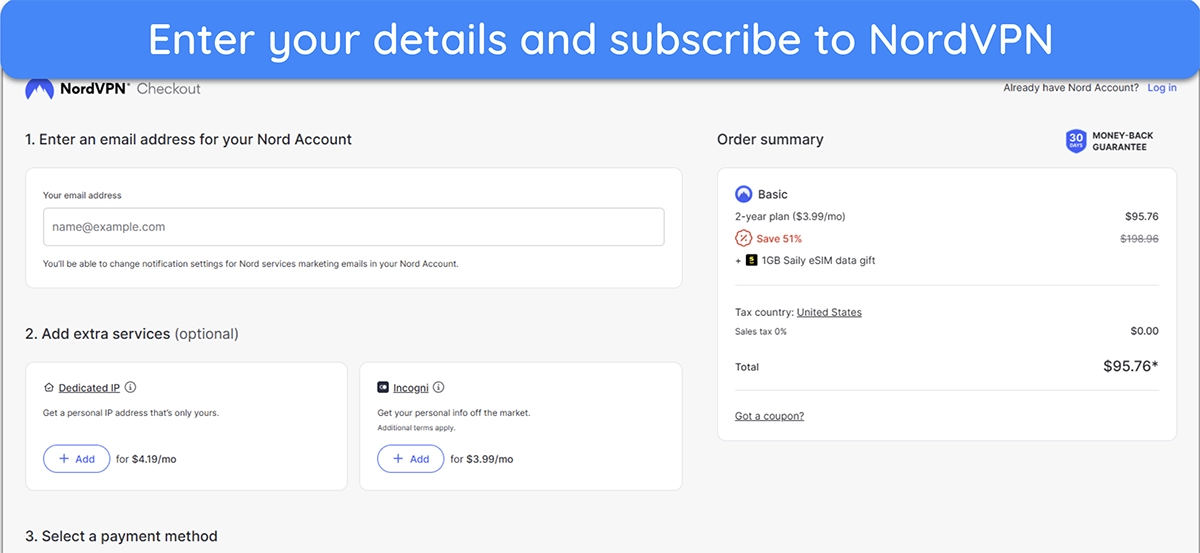1200x553 pixels.
Task: Change tax country United States link
Action: (x=829, y=312)
